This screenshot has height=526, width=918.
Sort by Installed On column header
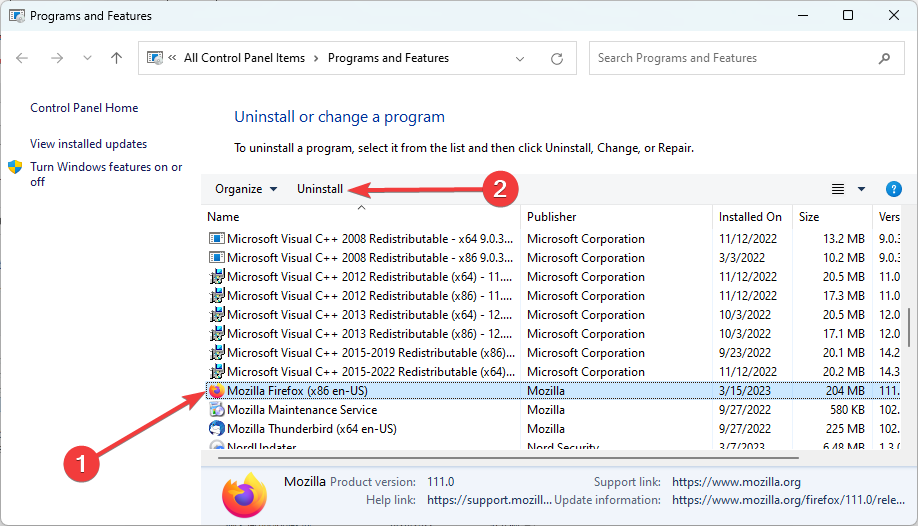coord(750,217)
